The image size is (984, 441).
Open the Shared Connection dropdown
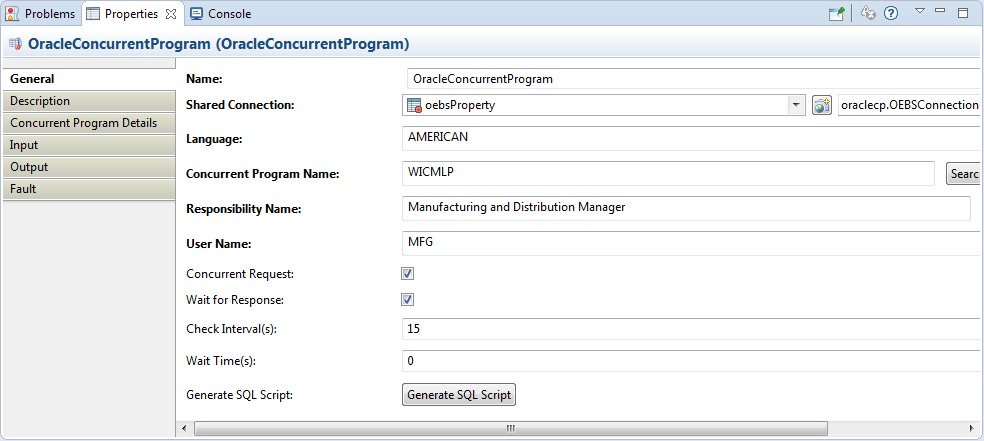click(795, 105)
